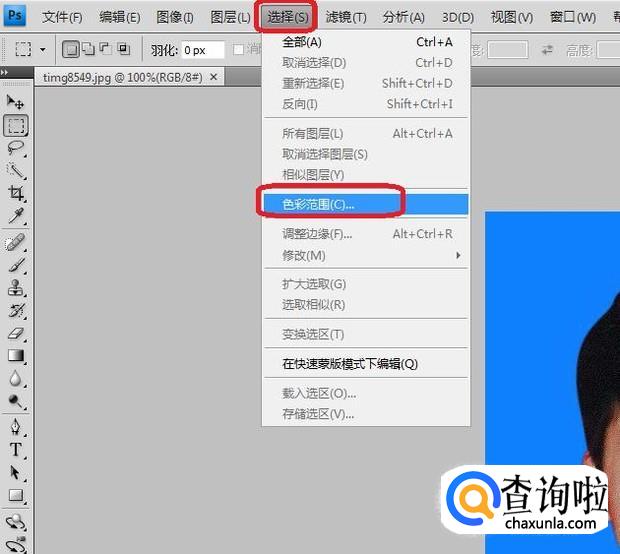Enable Intersect with Selection mode
This screenshot has width=620, height=554.
click(123, 49)
